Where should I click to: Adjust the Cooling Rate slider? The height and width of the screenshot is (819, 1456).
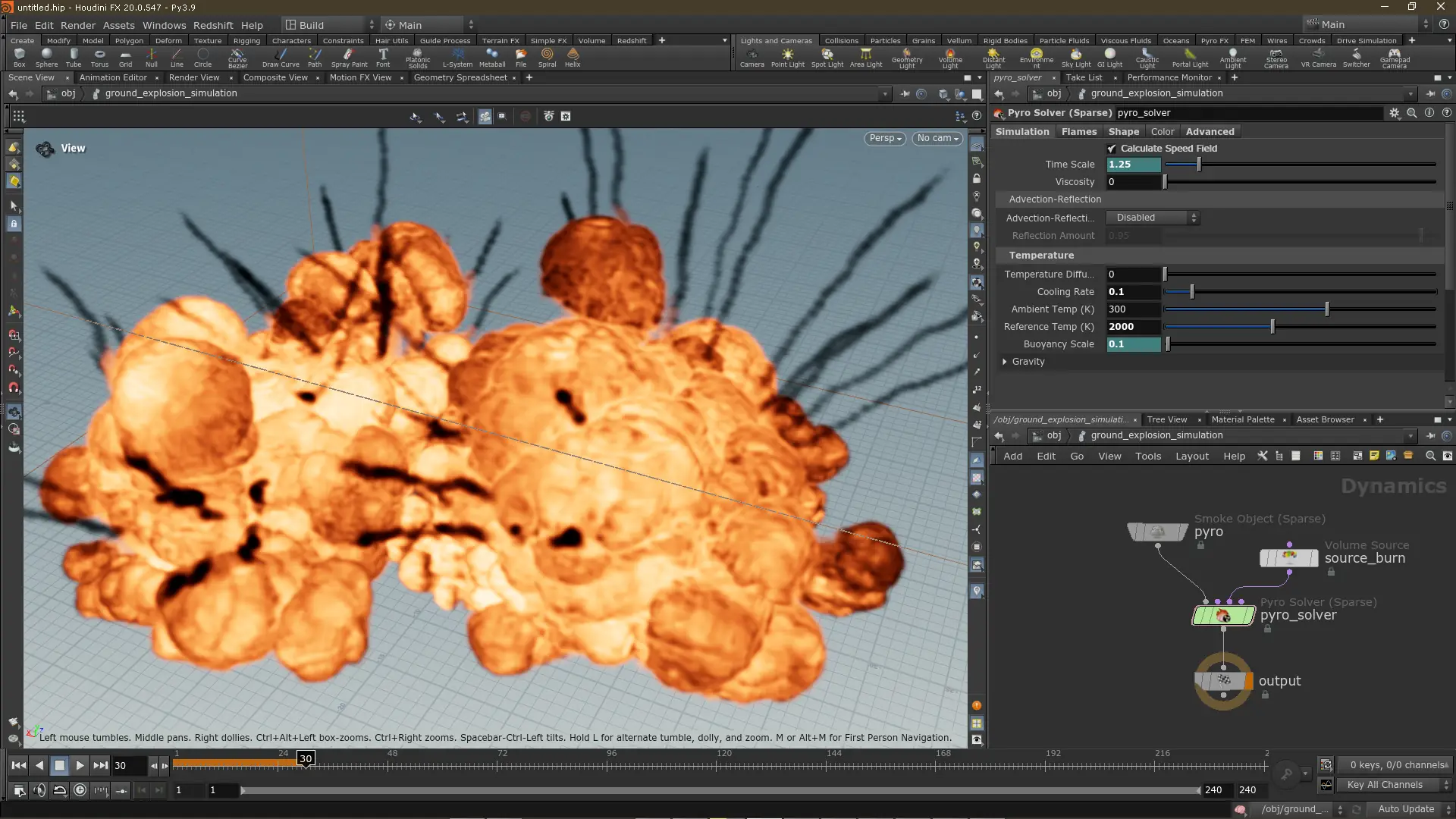[x=1191, y=292]
